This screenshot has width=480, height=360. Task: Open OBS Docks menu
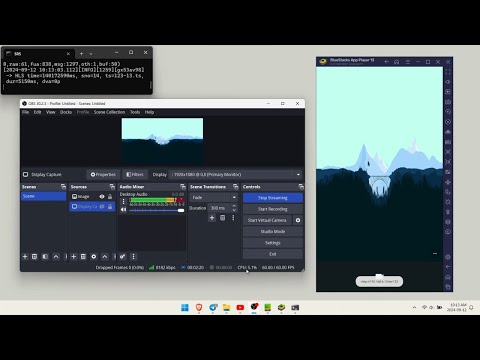tap(66, 112)
